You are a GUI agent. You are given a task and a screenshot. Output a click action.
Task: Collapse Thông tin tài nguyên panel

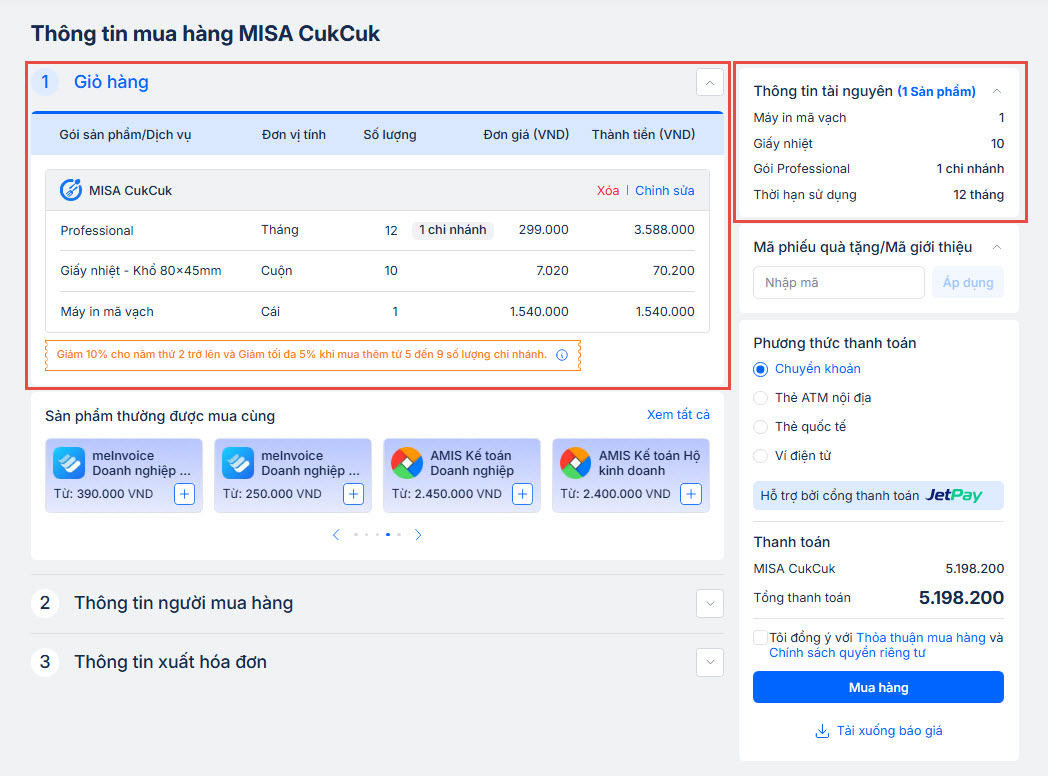coord(996,91)
